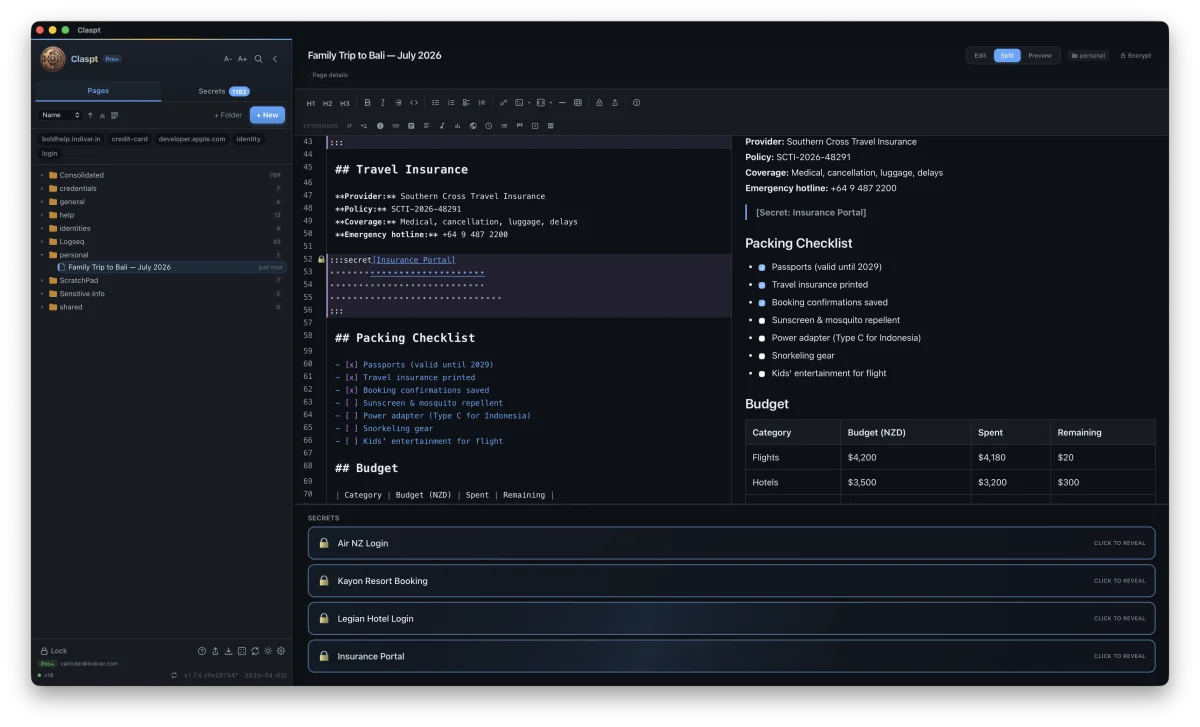Image resolution: width=1200 pixels, height=727 pixels.
Task: Insert a link using the toolbar link icon
Action: pos(503,103)
